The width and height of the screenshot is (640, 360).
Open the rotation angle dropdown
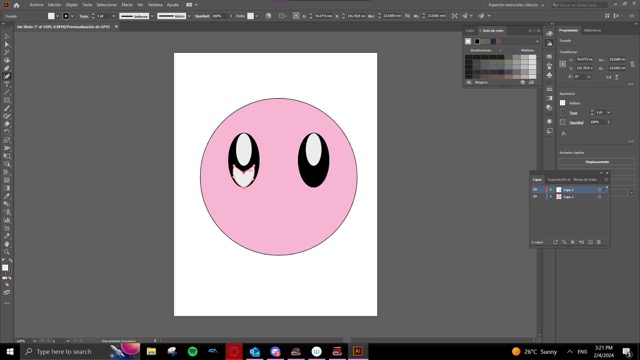pyautogui.click(x=589, y=77)
